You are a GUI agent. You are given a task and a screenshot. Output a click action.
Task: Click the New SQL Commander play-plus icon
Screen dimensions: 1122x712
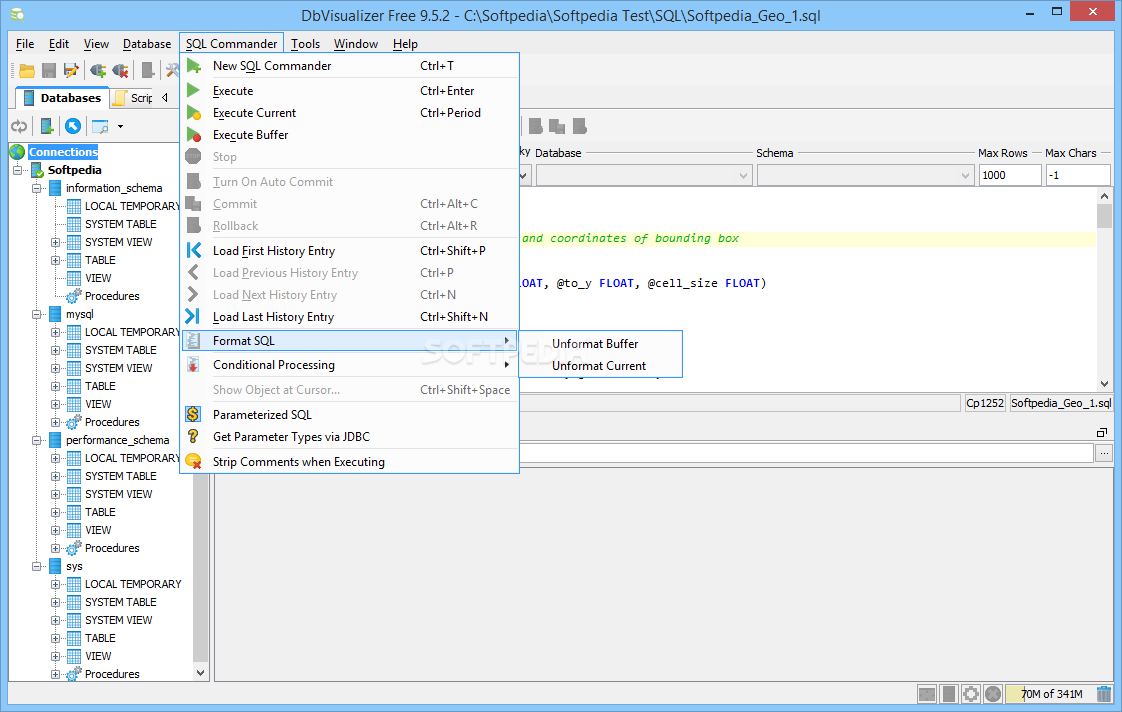tap(194, 66)
